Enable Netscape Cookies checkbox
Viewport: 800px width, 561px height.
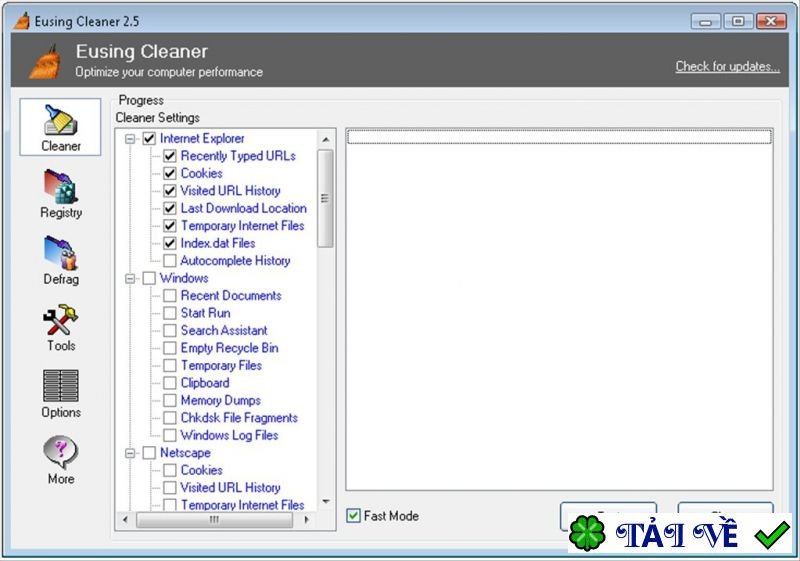pyautogui.click(x=170, y=470)
